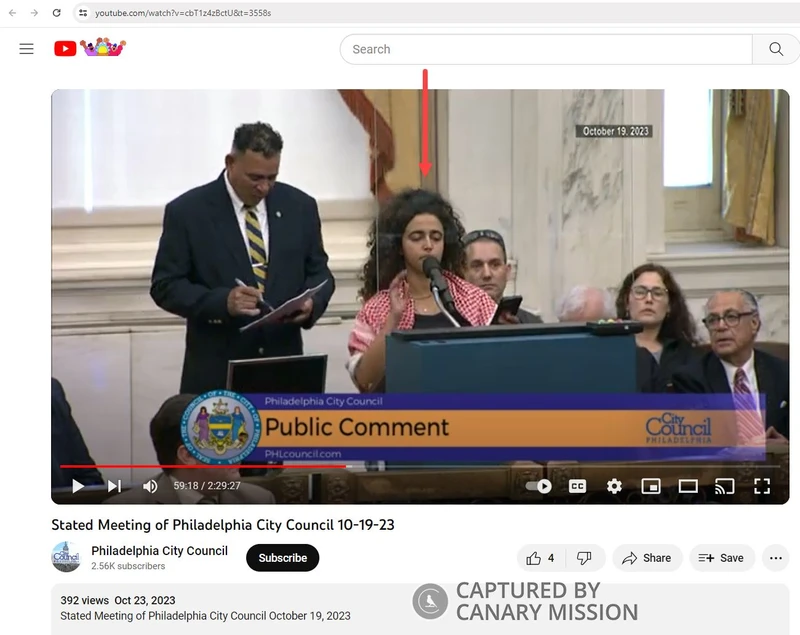
Task: Enable theater mode view
Action: pos(688,486)
